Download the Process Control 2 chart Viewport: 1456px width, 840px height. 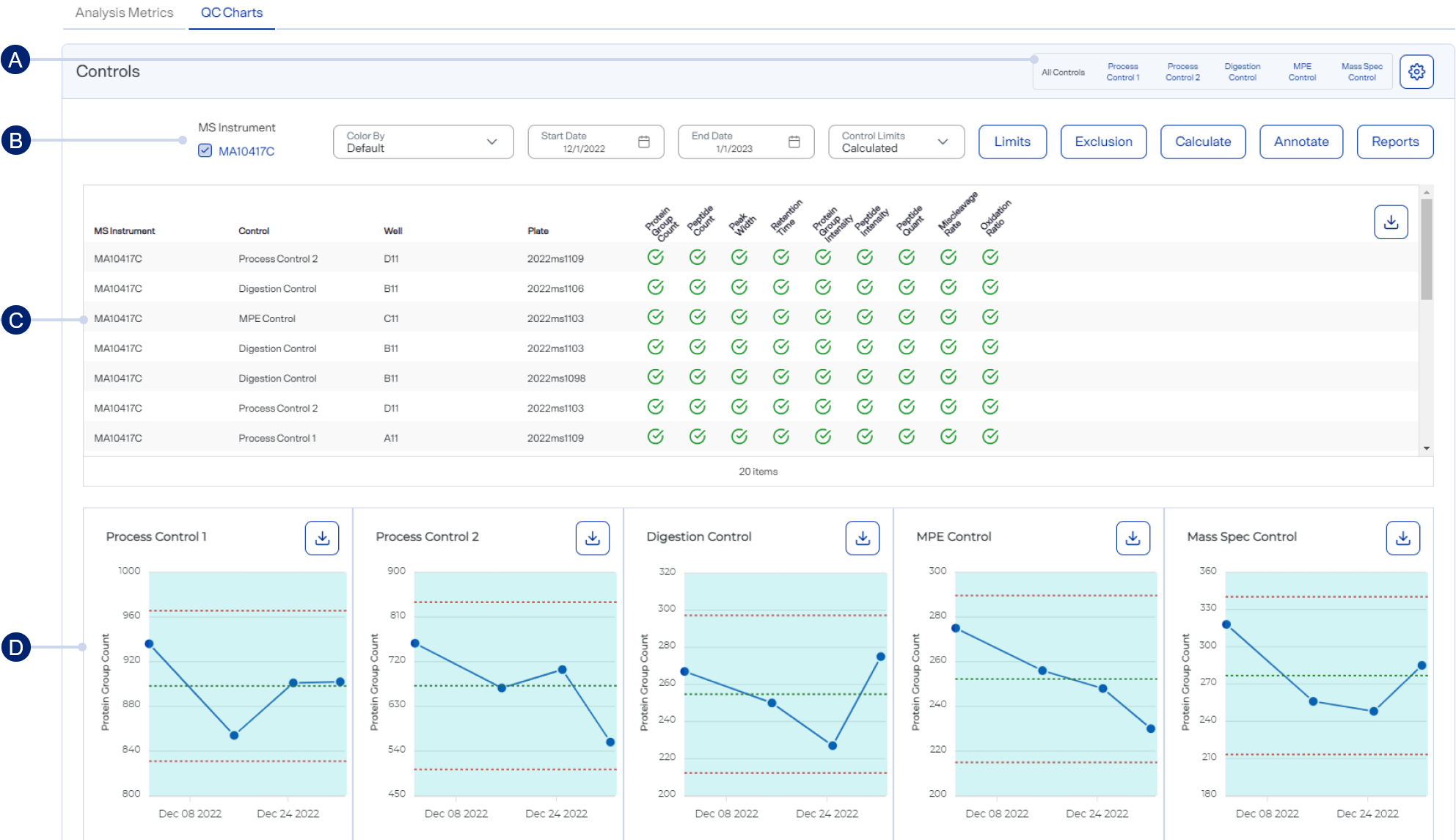pos(593,538)
